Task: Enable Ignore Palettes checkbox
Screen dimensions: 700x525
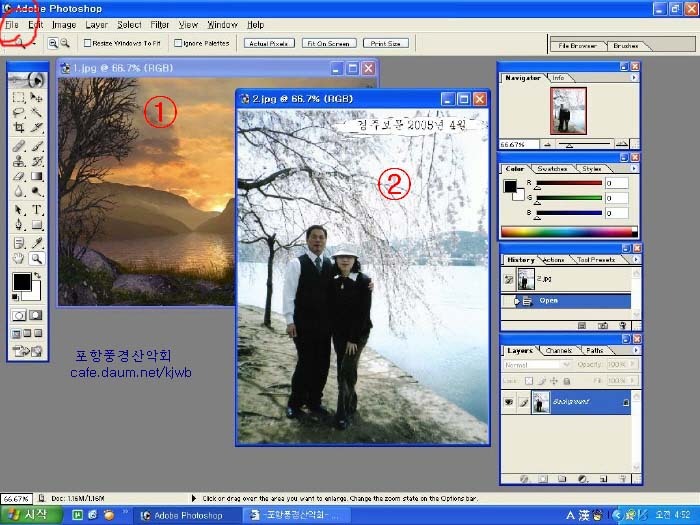Action: tap(178, 43)
